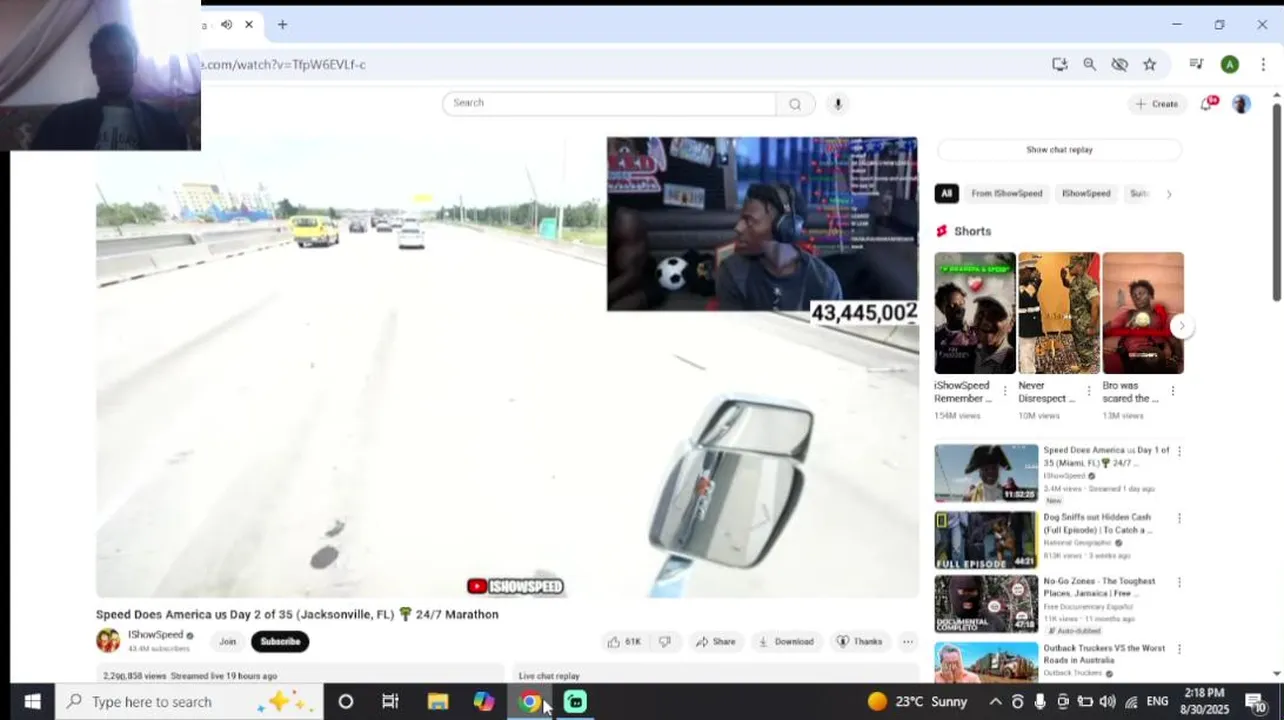
Task: Open 'No-Go Zones - The Toughest Places' video
Action: [1099, 587]
